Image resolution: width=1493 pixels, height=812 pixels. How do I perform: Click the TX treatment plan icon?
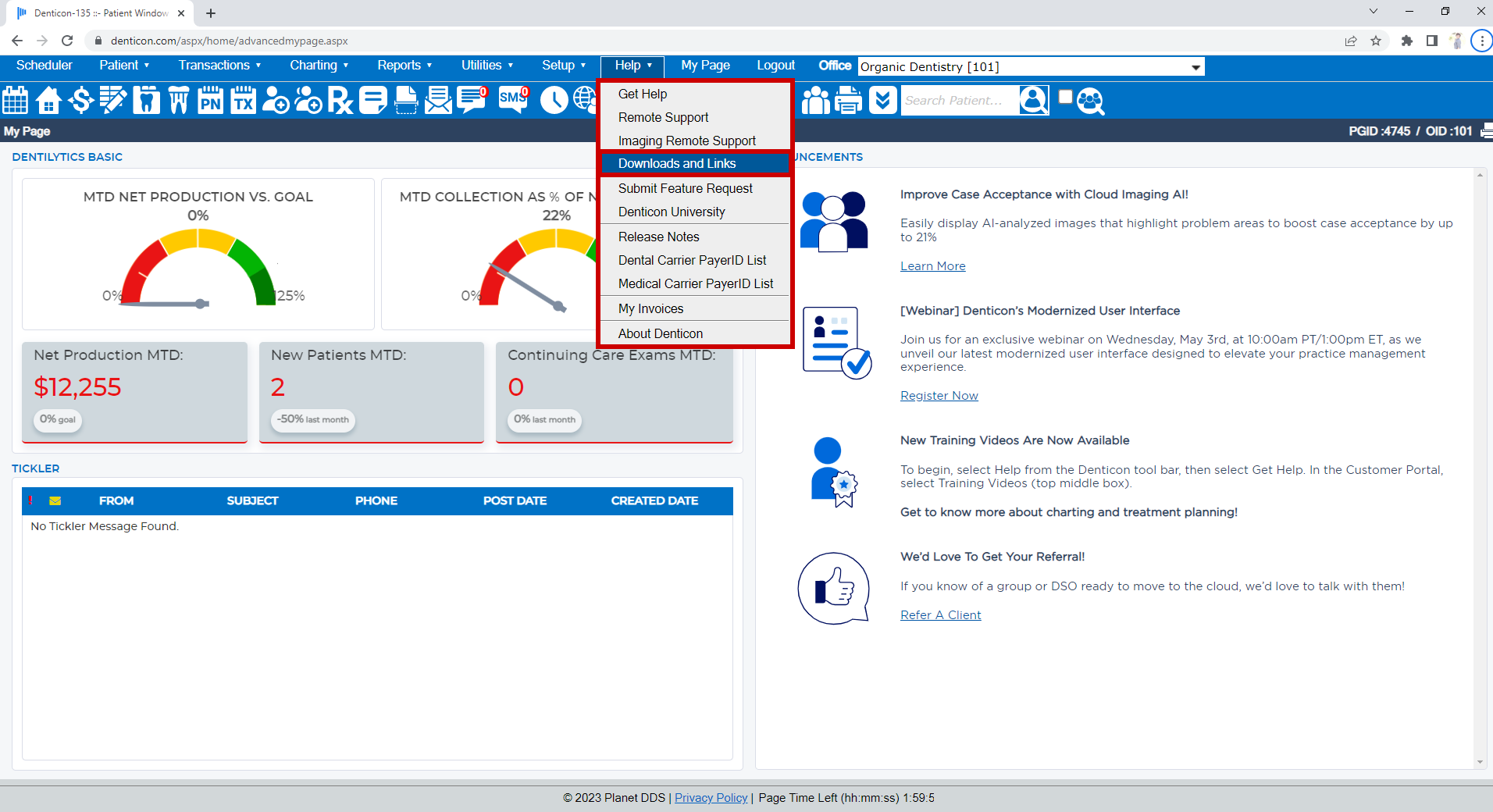pyautogui.click(x=244, y=100)
